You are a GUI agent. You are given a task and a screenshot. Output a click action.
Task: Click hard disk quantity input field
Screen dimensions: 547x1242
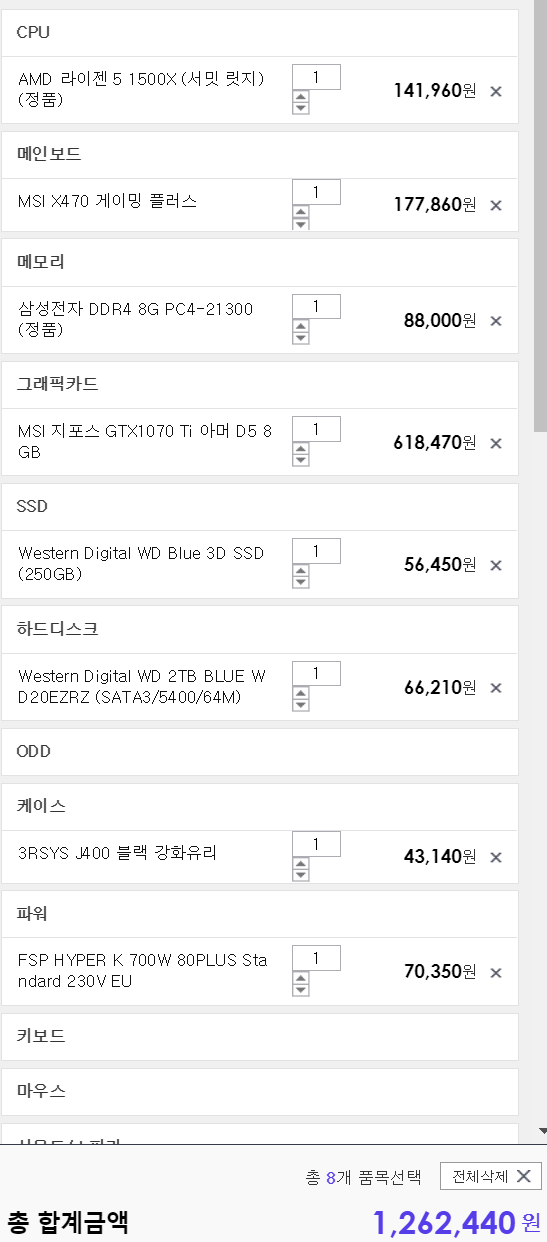tap(316, 674)
